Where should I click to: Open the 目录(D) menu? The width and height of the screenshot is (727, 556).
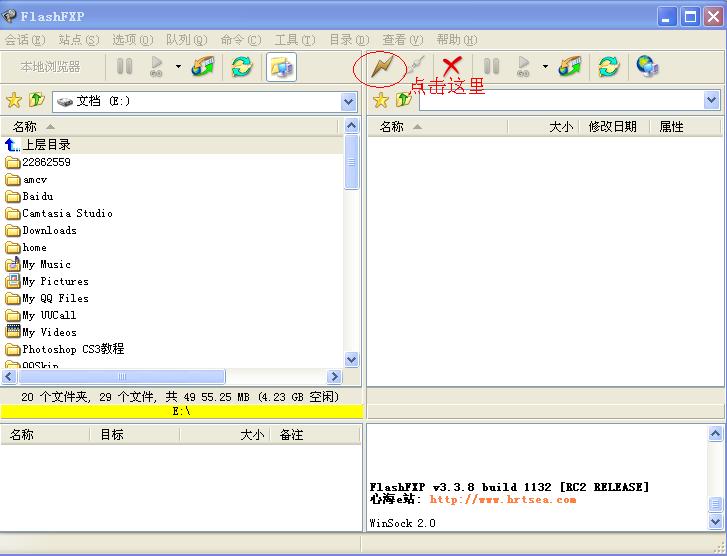[x=349, y=40]
